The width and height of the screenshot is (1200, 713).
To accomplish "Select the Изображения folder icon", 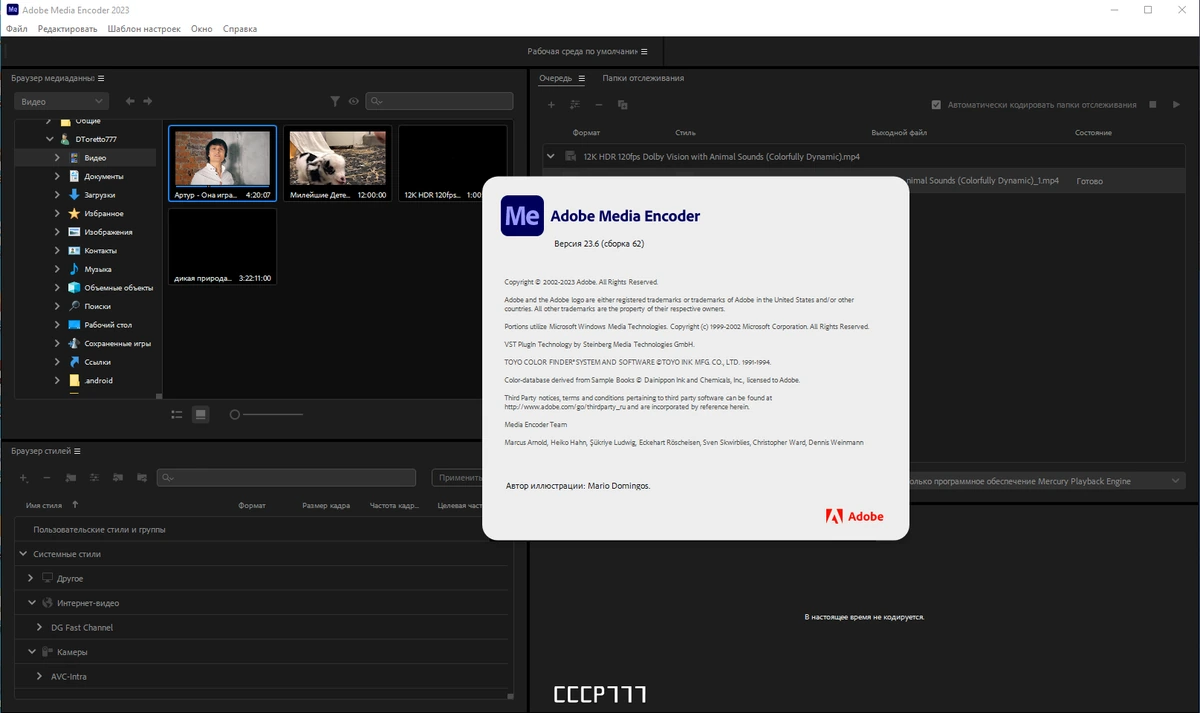I will coord(74,232).
